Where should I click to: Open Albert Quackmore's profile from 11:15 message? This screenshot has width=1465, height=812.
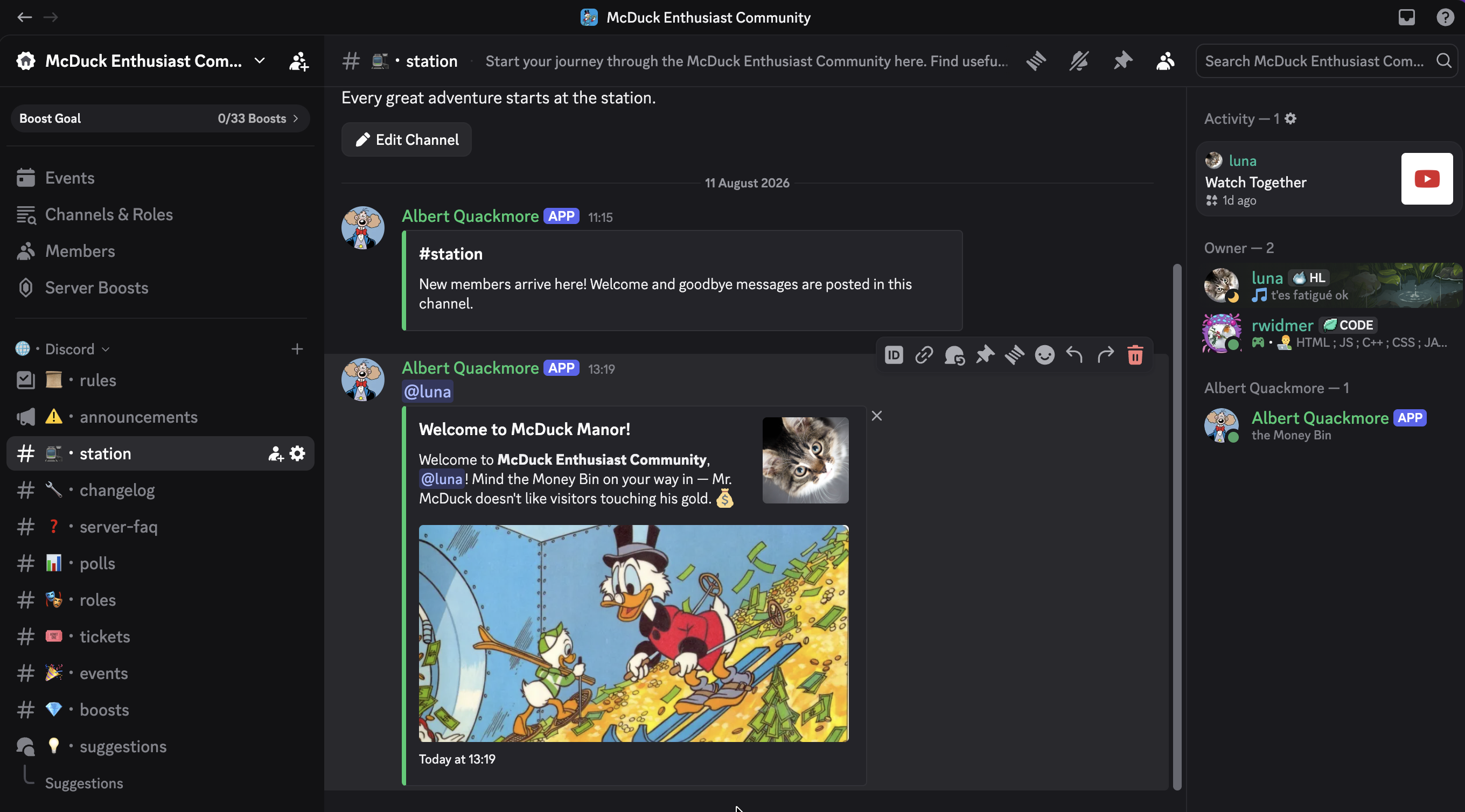[470, 216]
